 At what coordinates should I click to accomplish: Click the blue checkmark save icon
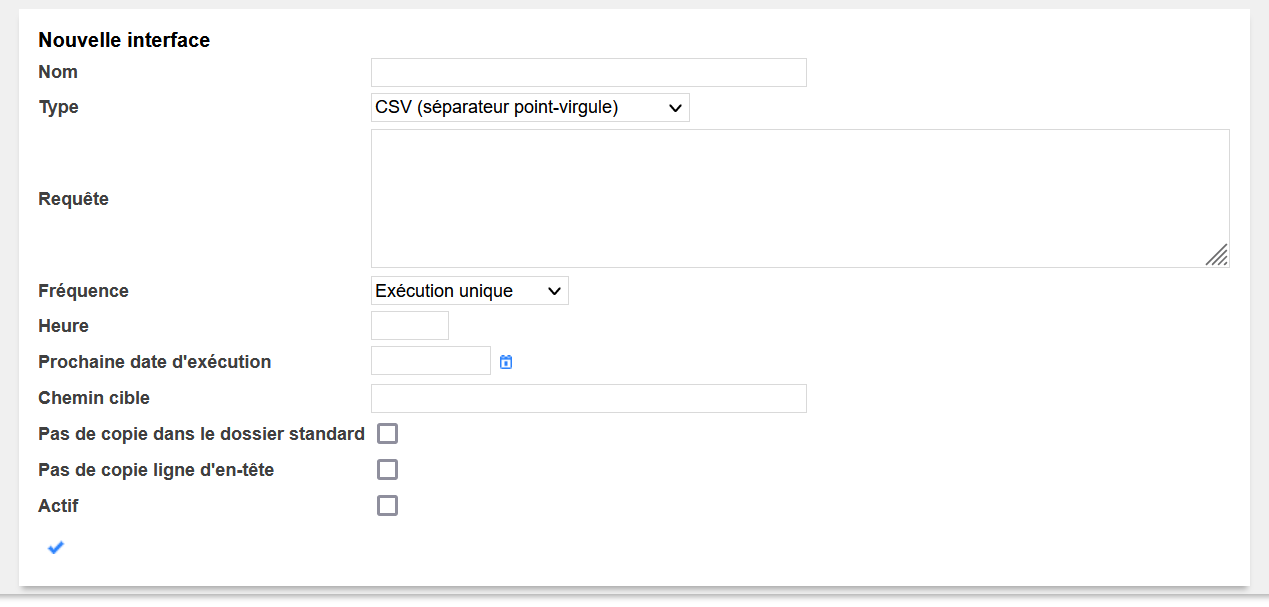pyautogui.click(x=56, y=547)
